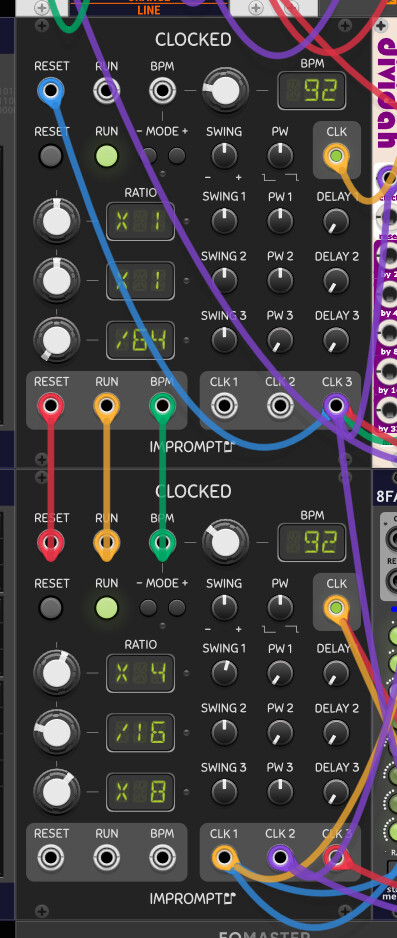Toggle the green RUN button on bottom Clocked

coord(106,608)
